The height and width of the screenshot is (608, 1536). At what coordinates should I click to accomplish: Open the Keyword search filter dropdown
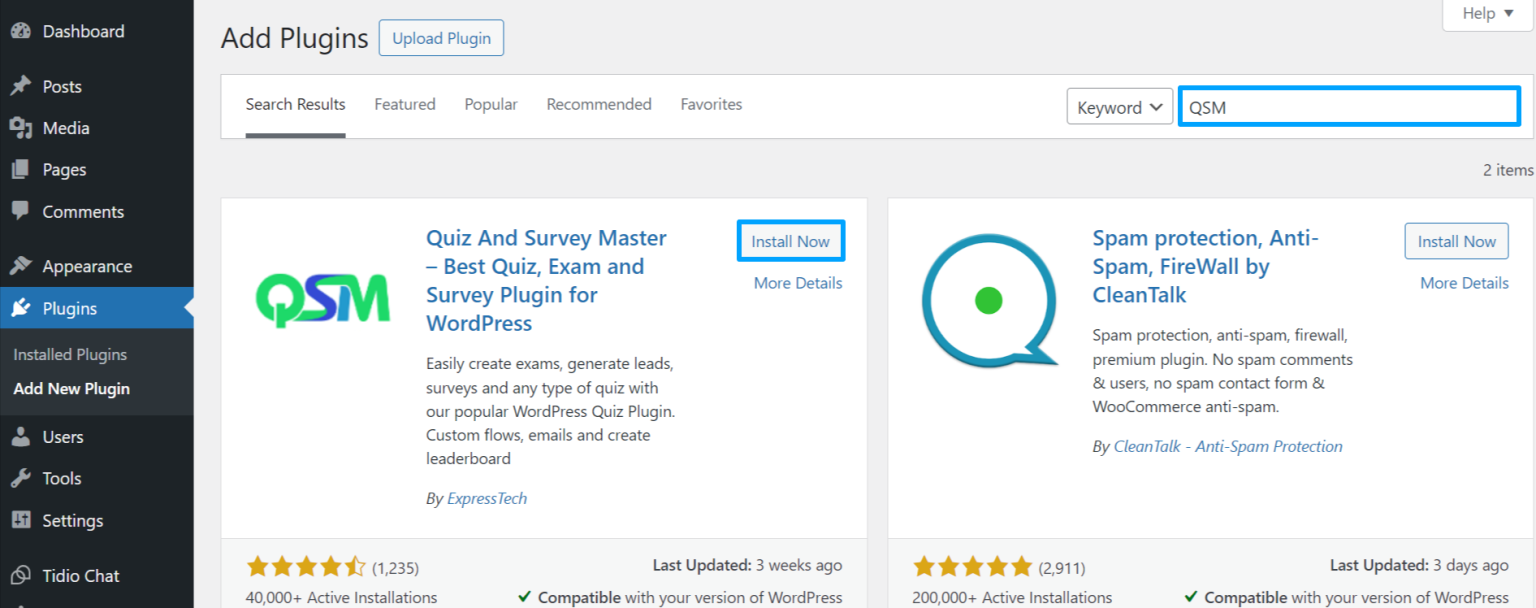[1119, 106]
